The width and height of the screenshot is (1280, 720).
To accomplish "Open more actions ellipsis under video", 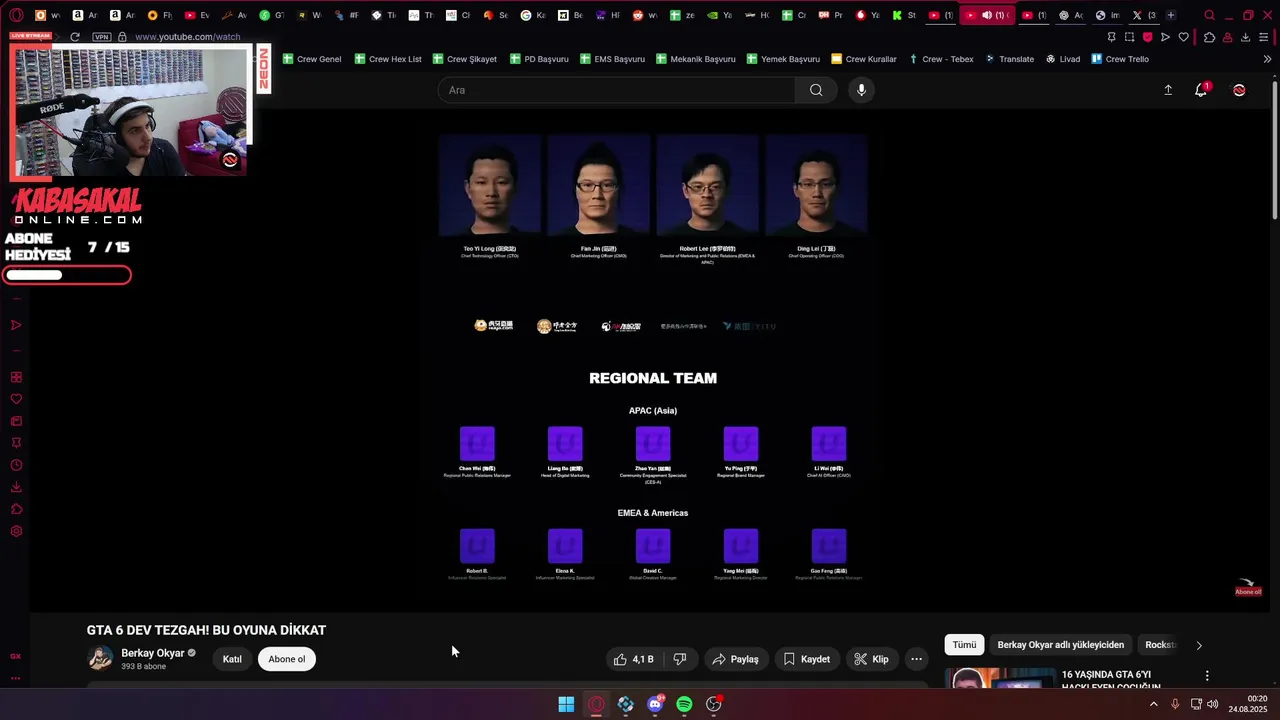I will [916, 659].
